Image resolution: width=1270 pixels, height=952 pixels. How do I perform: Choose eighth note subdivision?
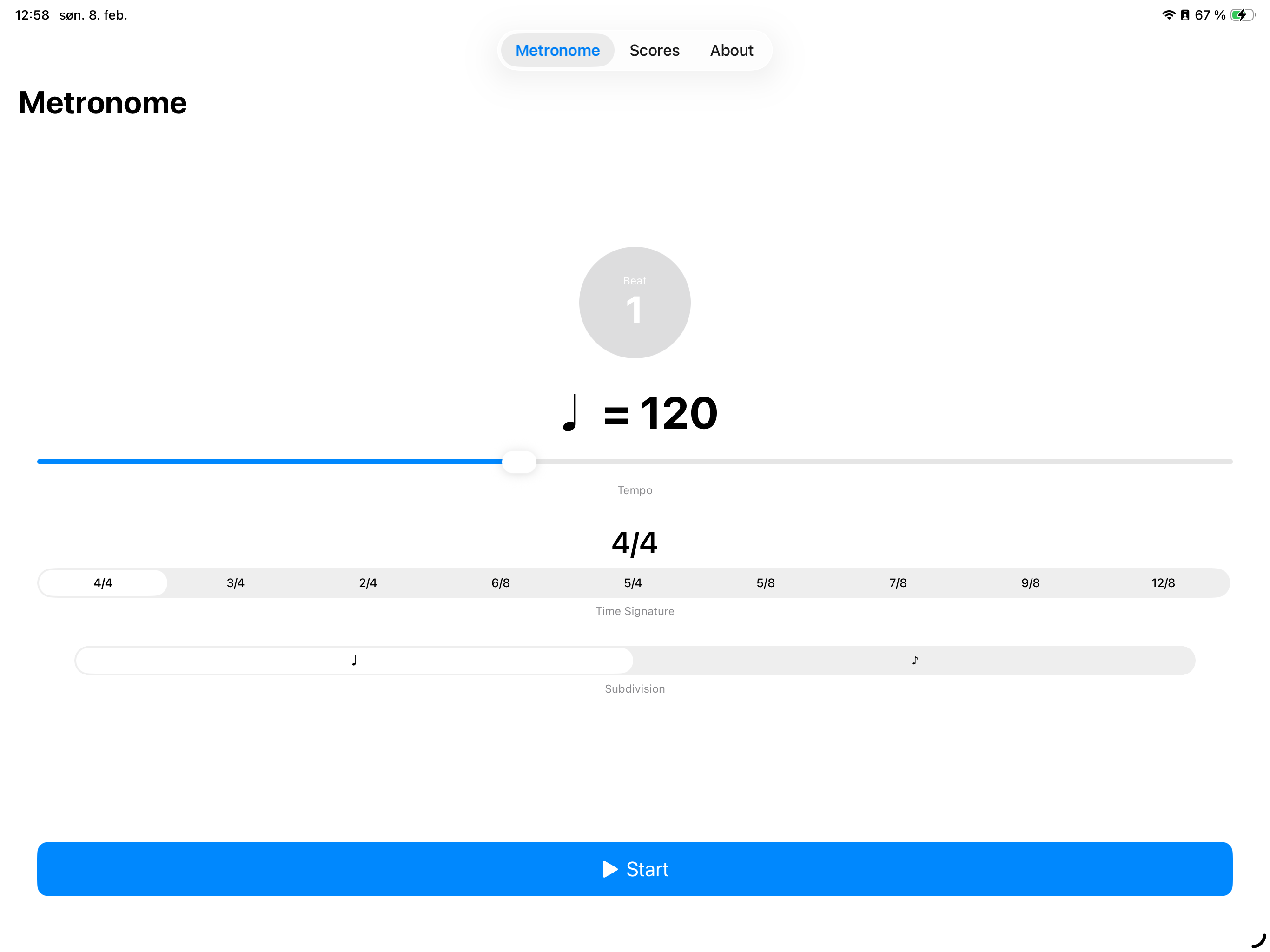(x=914, y=661)
